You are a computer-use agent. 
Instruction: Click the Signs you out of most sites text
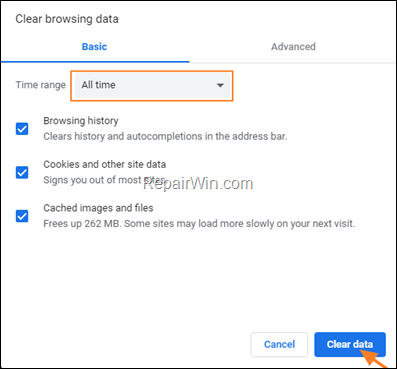coord(104,180)
